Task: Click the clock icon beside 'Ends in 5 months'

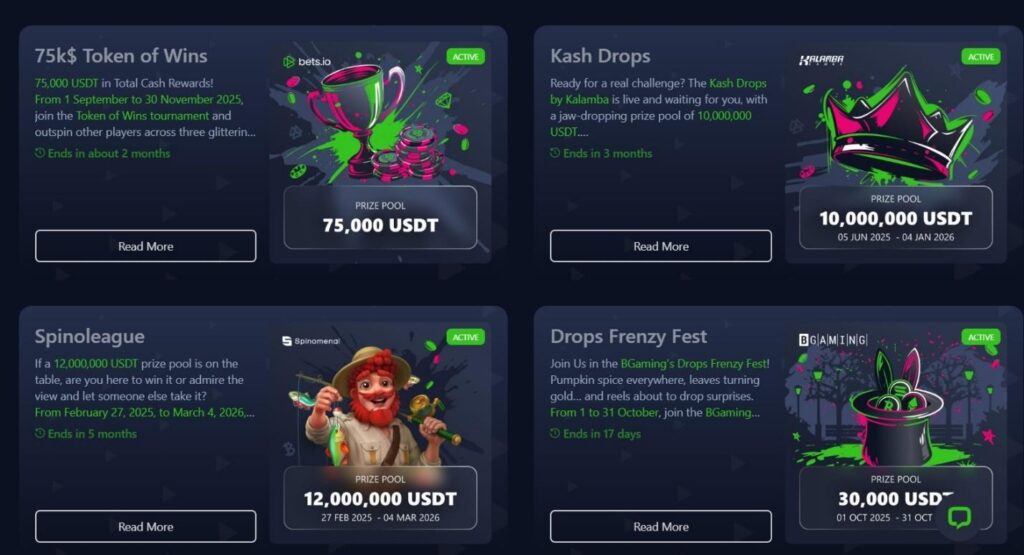Action: (x=40, y=433)
